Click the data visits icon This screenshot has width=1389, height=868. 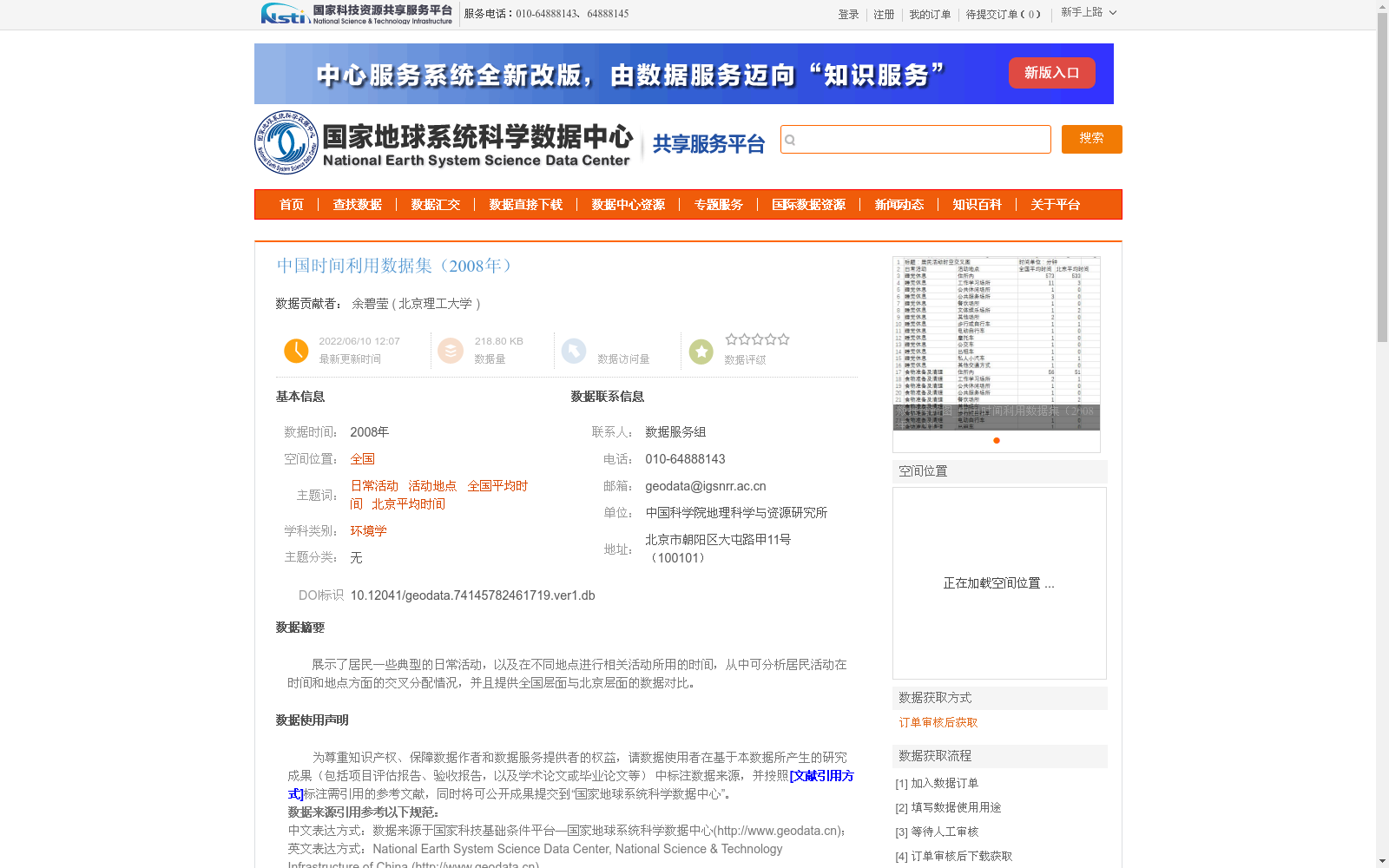click(574, 351)
